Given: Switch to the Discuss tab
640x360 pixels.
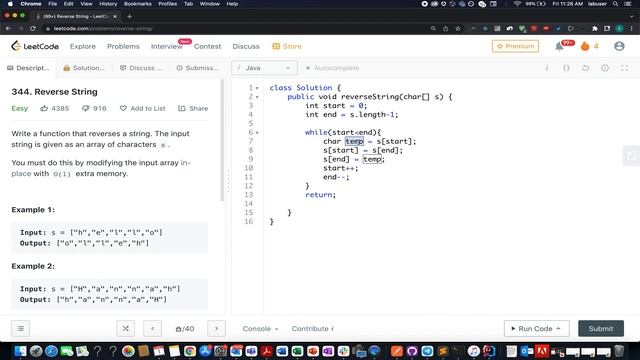Looking at the screenshot, I should [x=141, y=68].
